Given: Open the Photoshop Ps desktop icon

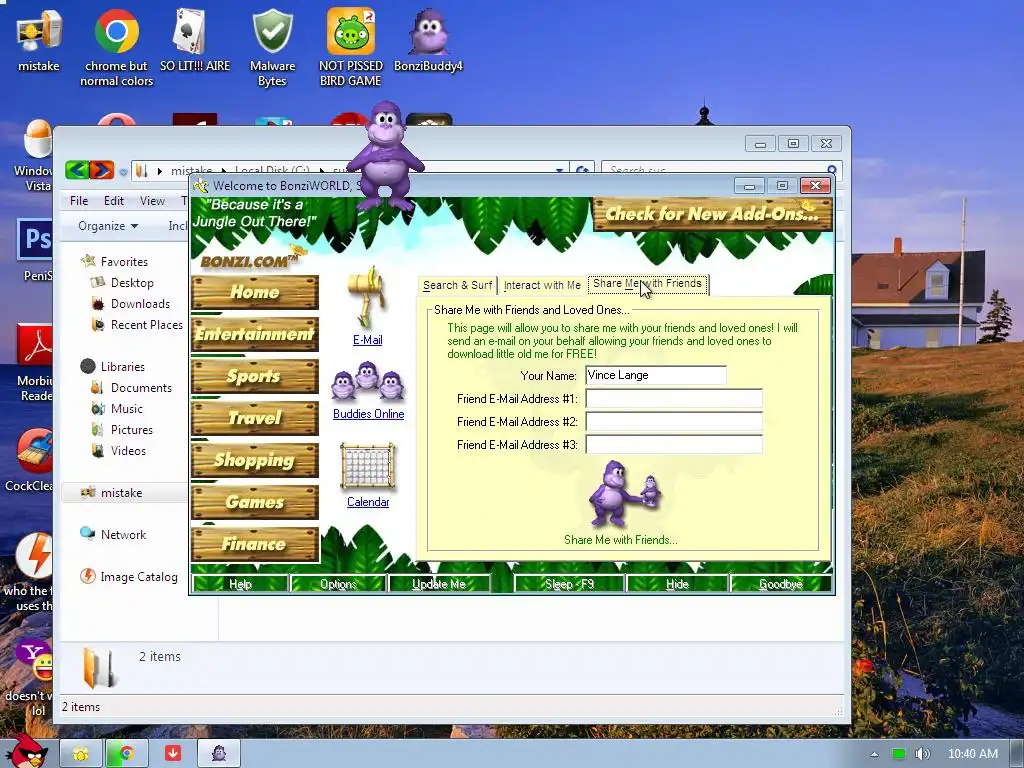Looking at the screenshot, I should click(x=35, y=250).
